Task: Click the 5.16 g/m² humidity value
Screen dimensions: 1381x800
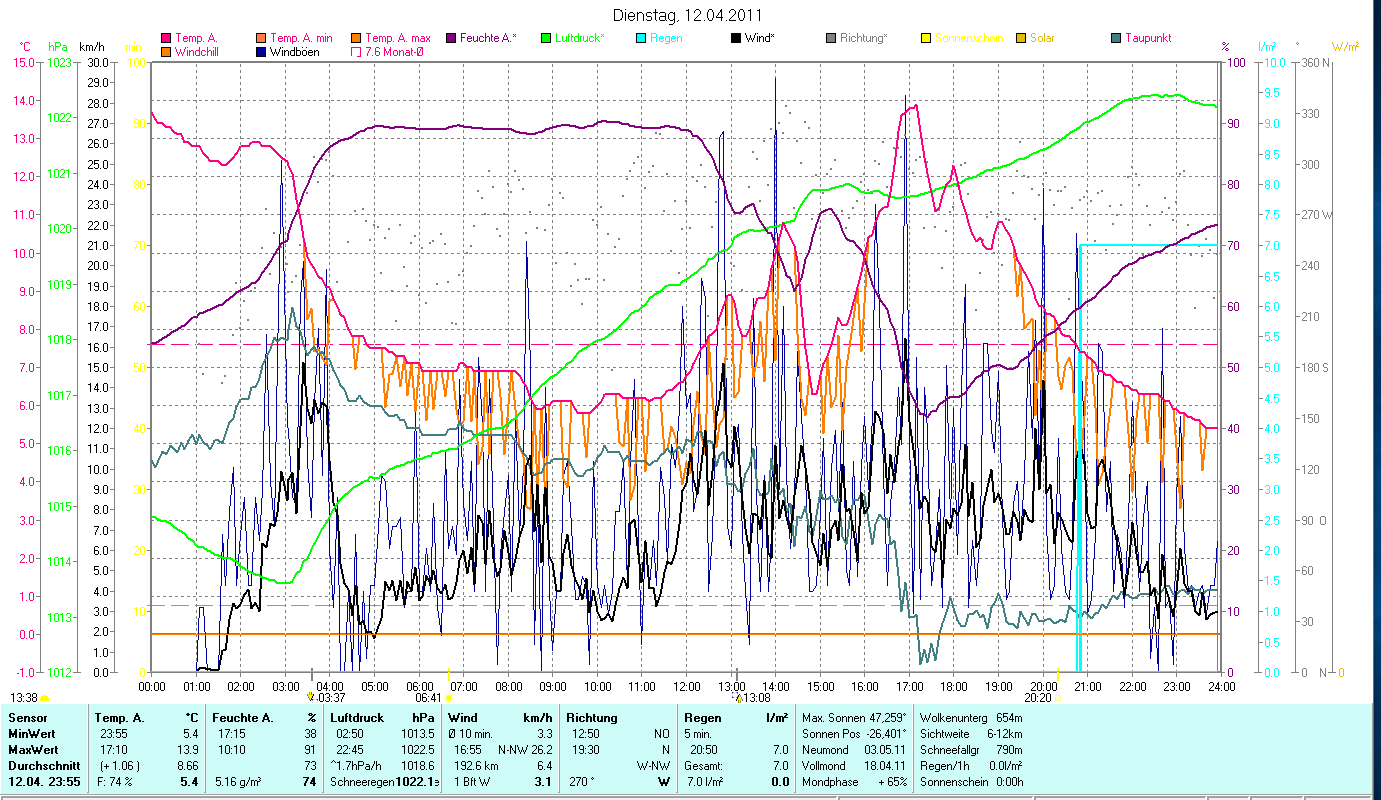Action: click(240, 782)
